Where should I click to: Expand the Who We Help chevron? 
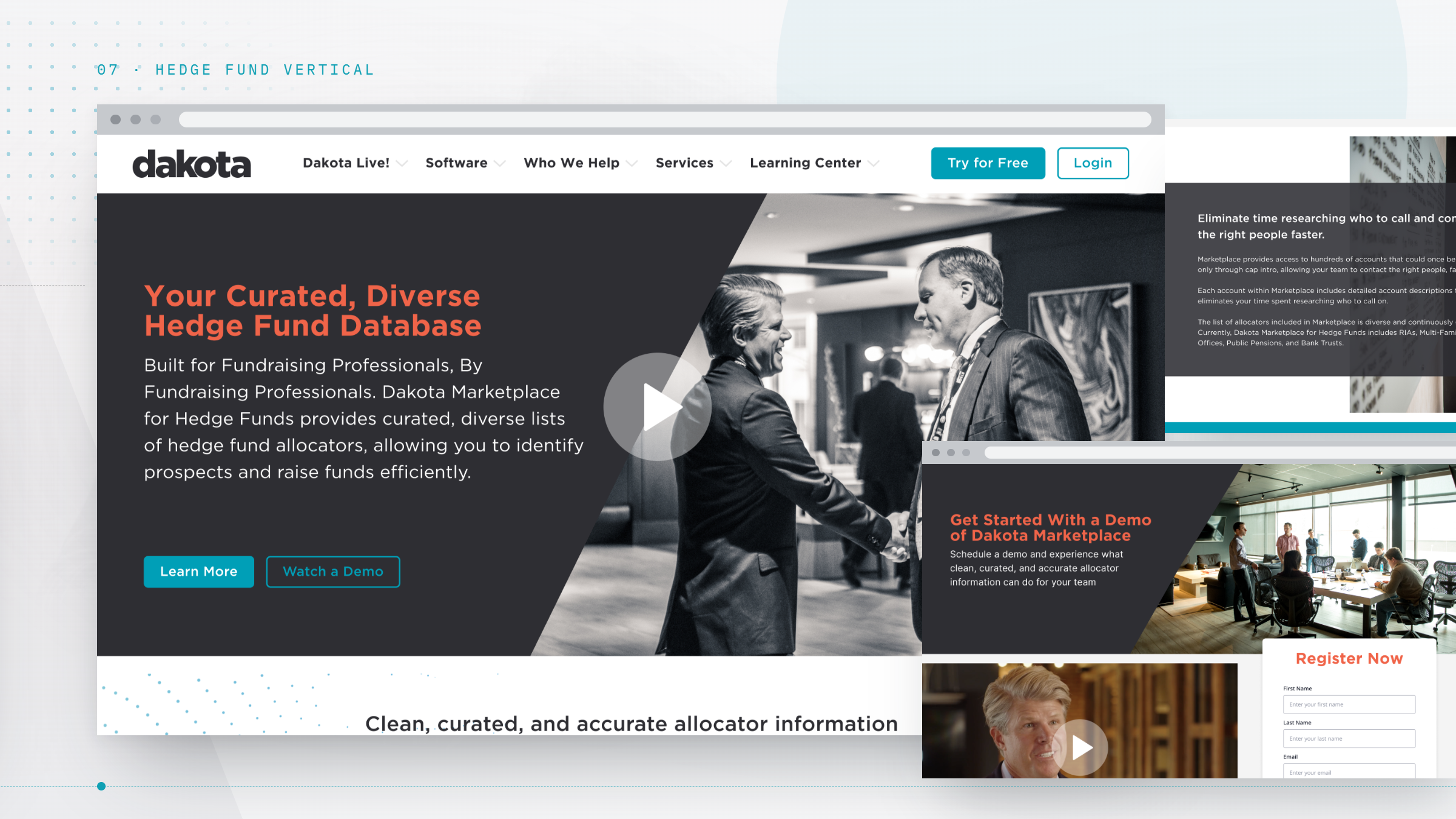coord(632,163)
